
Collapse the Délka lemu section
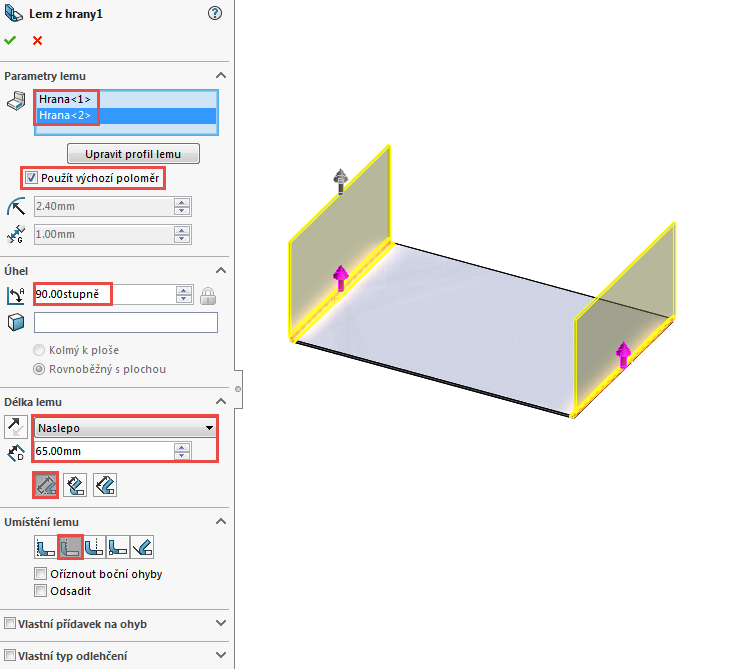pyautogui.click(x=221, y=402)
